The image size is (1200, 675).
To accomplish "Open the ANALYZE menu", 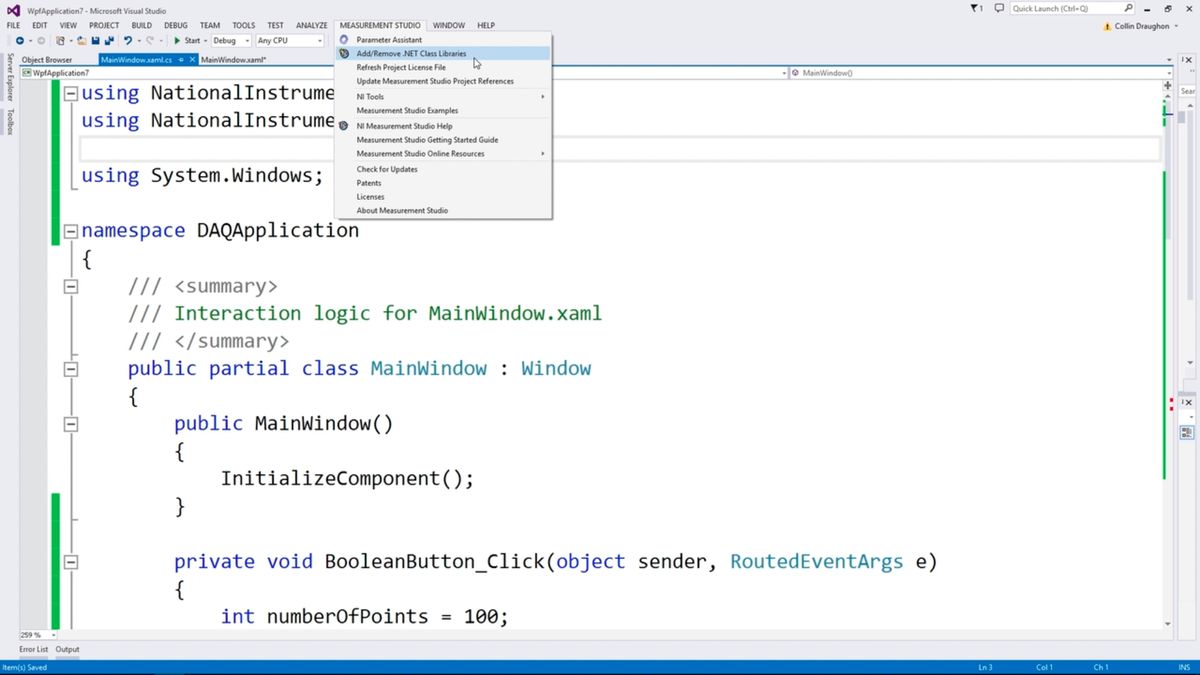I will pos(312,25).
